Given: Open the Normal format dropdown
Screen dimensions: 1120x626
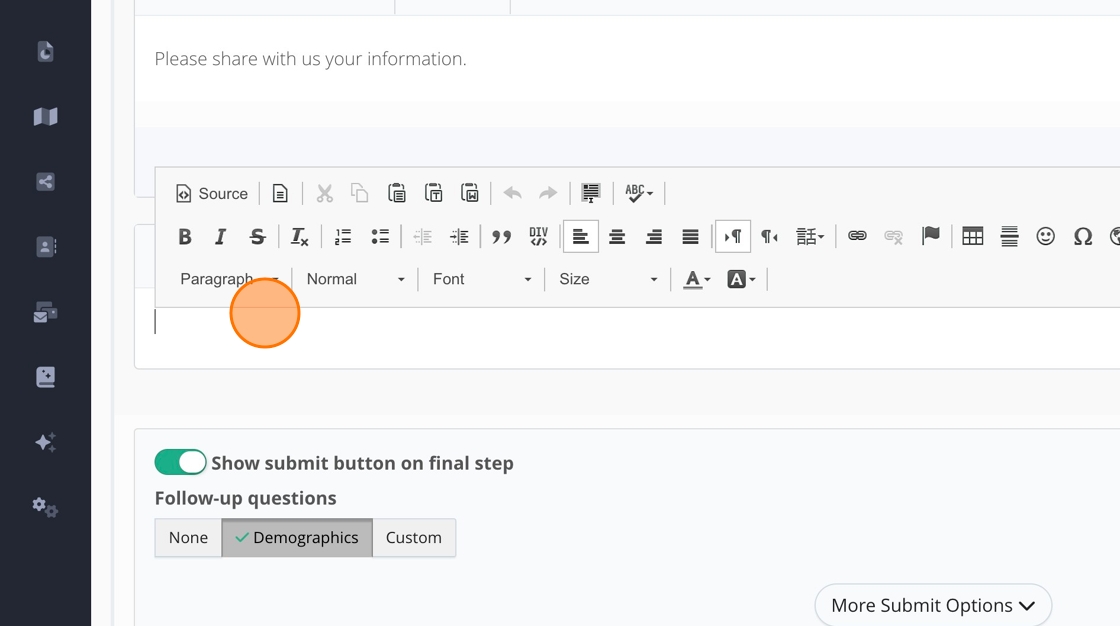Looking at the screenshot, I should click(x=356, y=279).
